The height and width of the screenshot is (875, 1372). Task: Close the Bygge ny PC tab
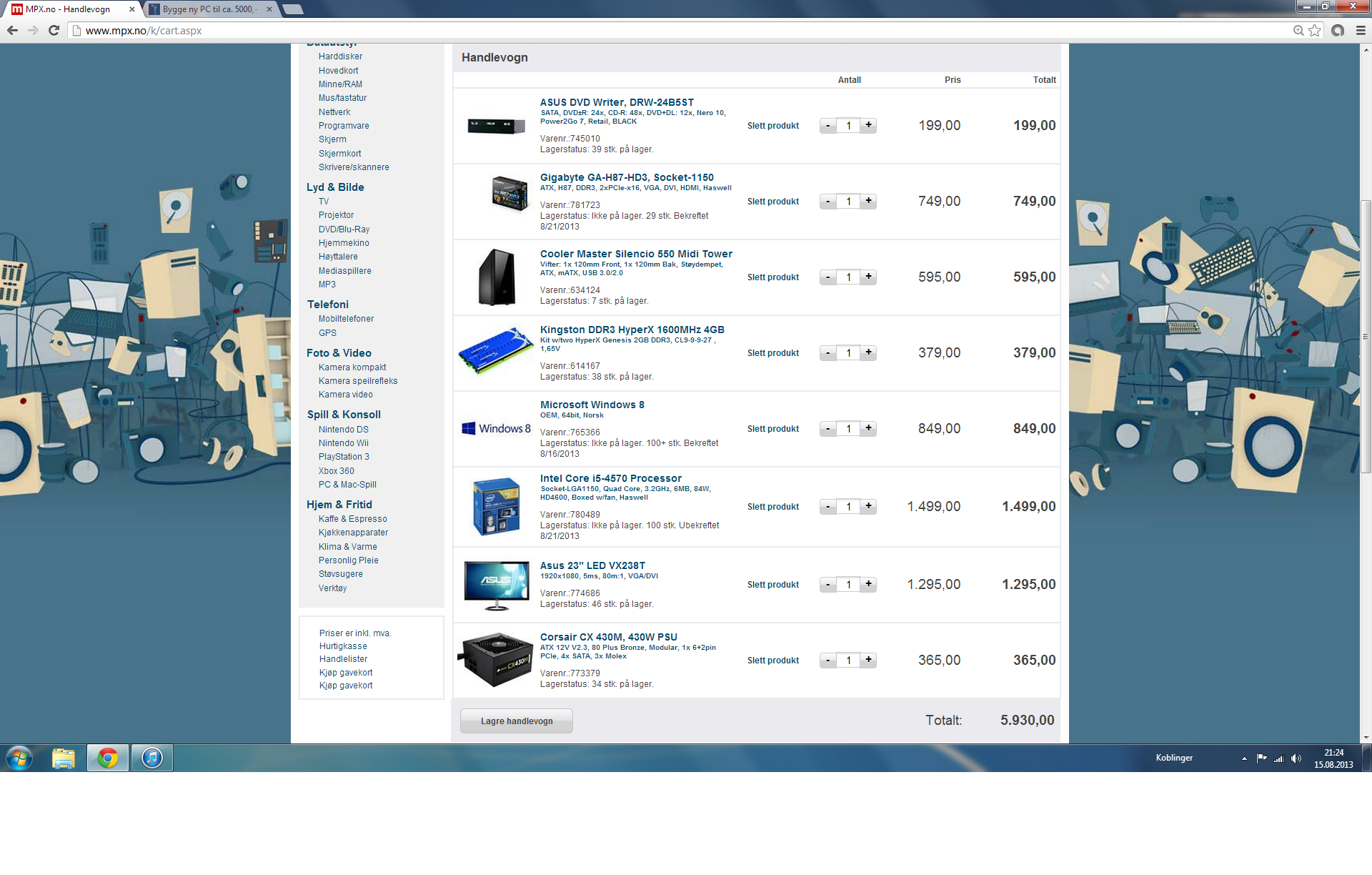(x=269, y=9)
